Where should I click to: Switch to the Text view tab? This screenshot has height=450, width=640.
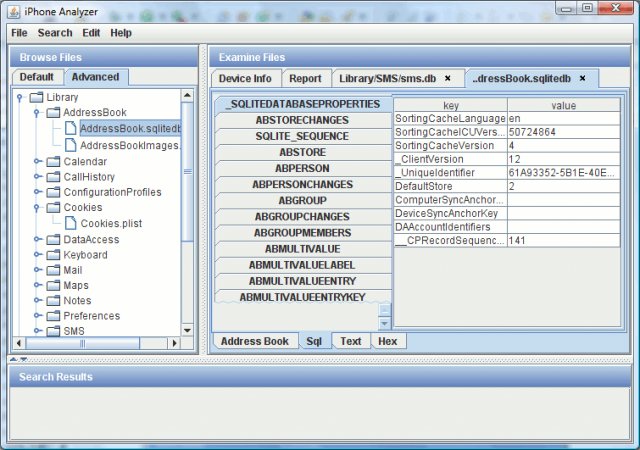click(351, 341)
